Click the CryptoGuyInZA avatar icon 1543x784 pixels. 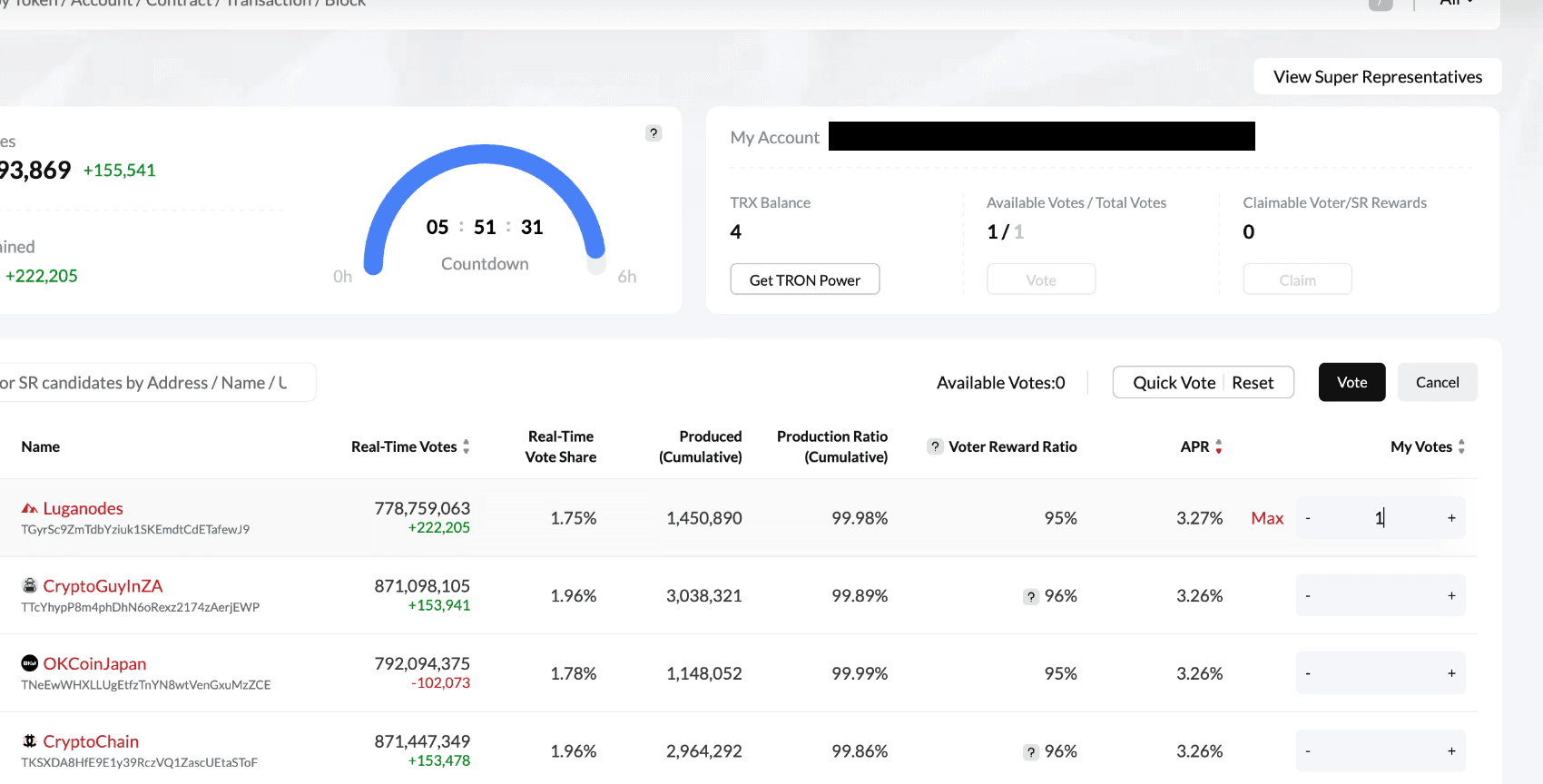click(x=30, y=586)
